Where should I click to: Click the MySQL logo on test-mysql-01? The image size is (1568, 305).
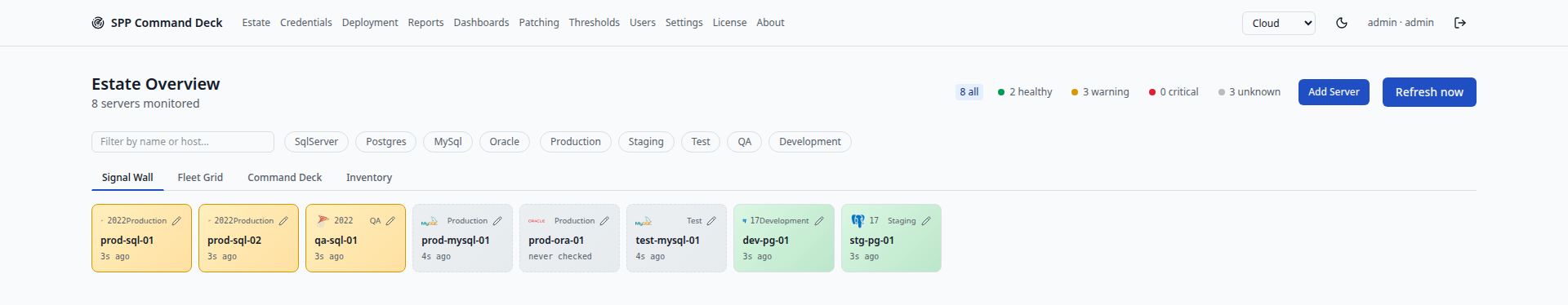point(644,221)
